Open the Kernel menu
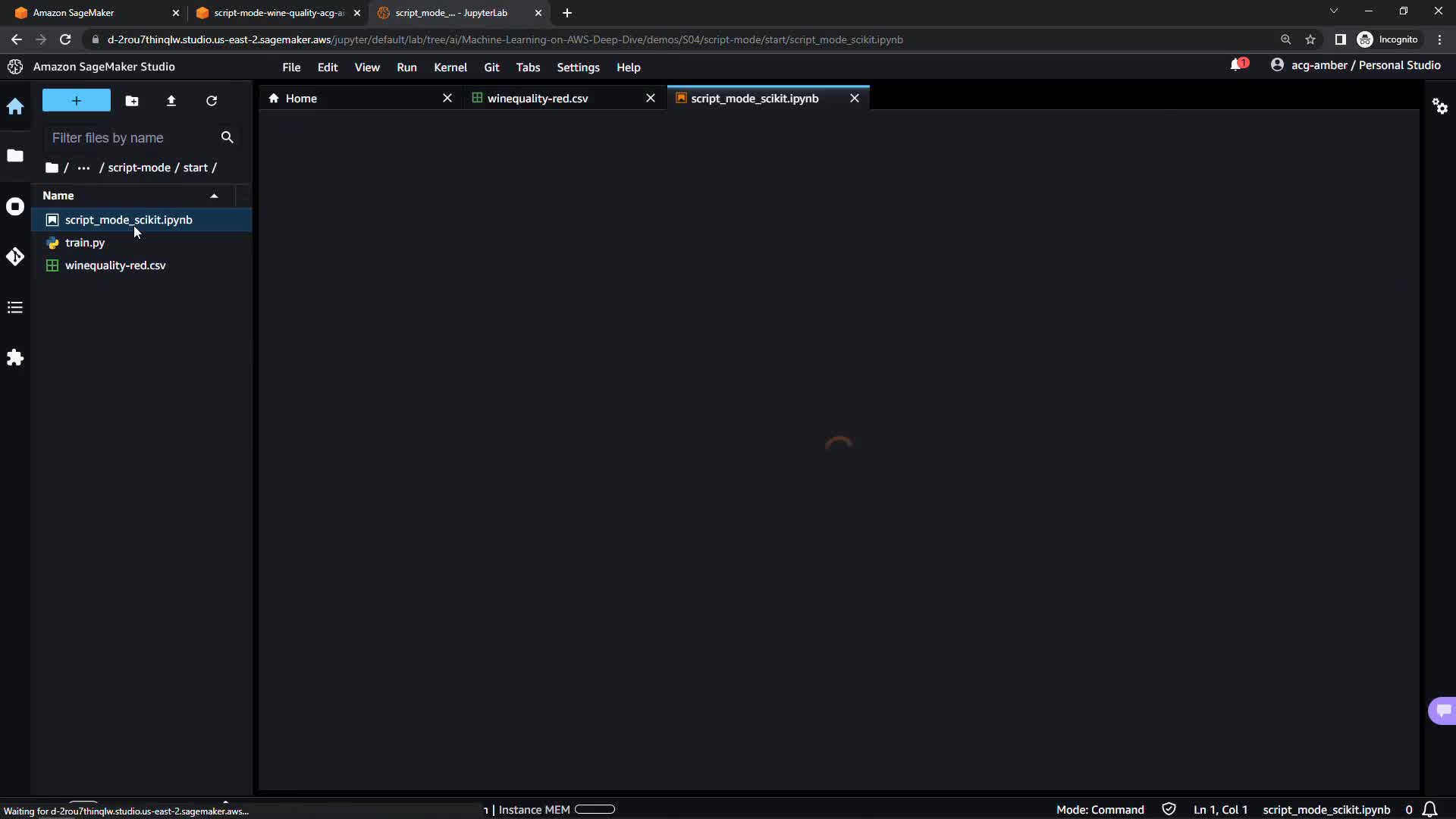The width and height of the screenshot is (1456, 819). point(450,67)
